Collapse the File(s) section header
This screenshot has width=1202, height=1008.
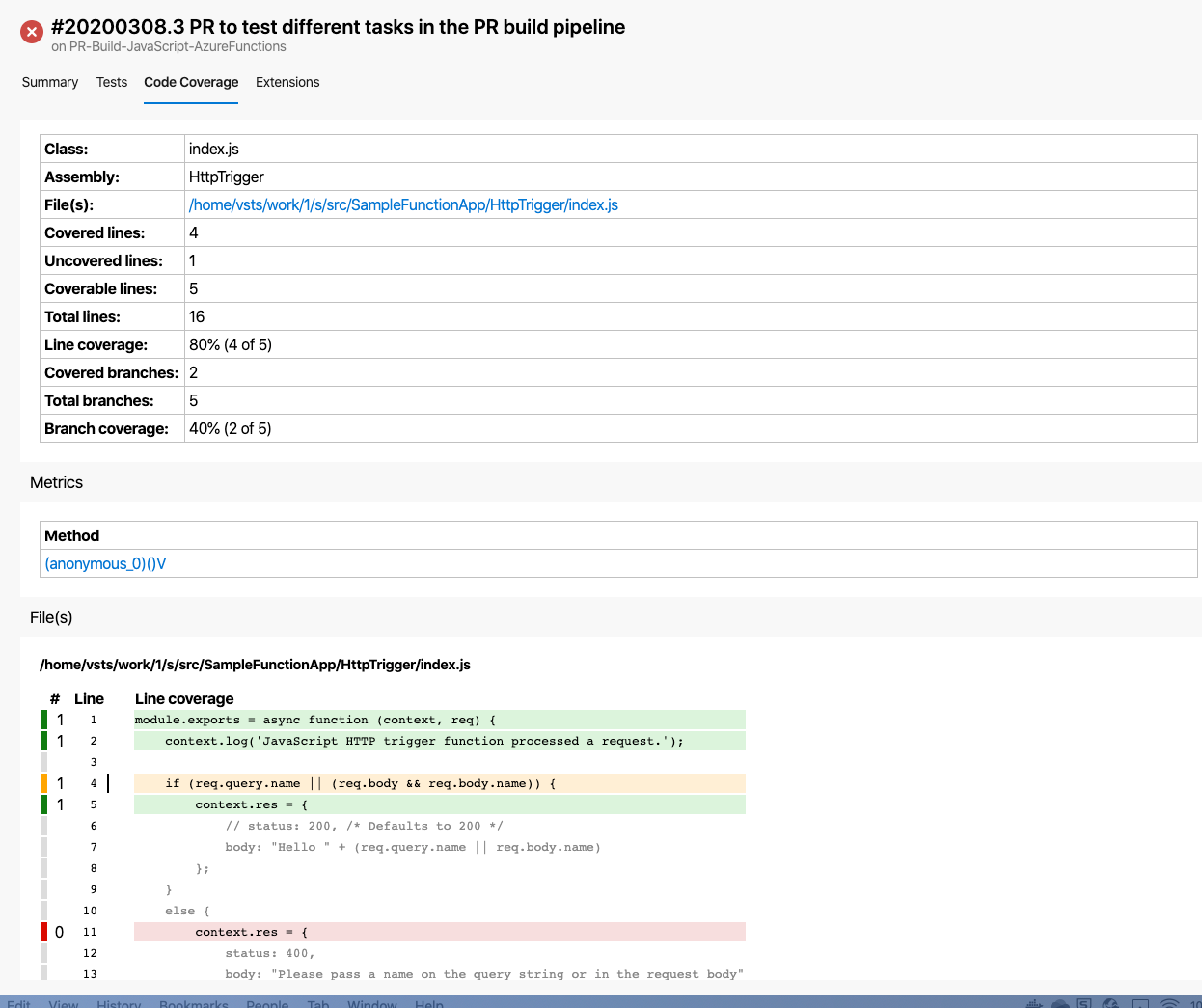pos(51,616)
